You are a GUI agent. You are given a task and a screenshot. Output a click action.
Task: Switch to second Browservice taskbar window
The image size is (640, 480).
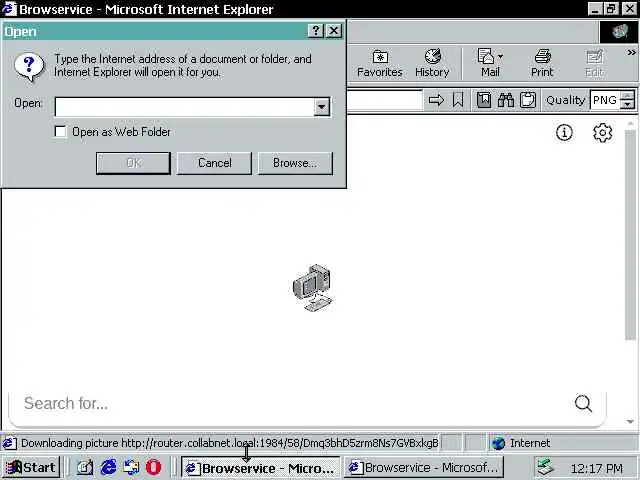coord(424,467)
